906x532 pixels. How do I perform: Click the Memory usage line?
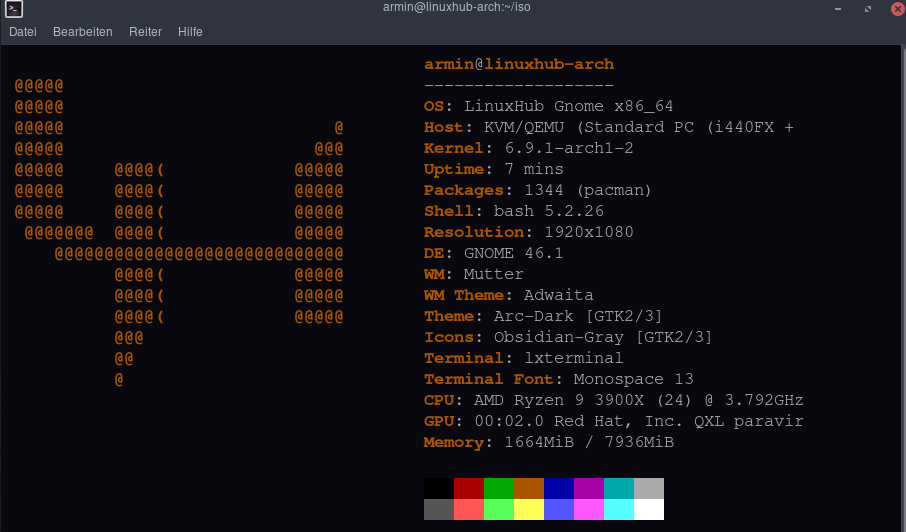[x=548, y=442]
